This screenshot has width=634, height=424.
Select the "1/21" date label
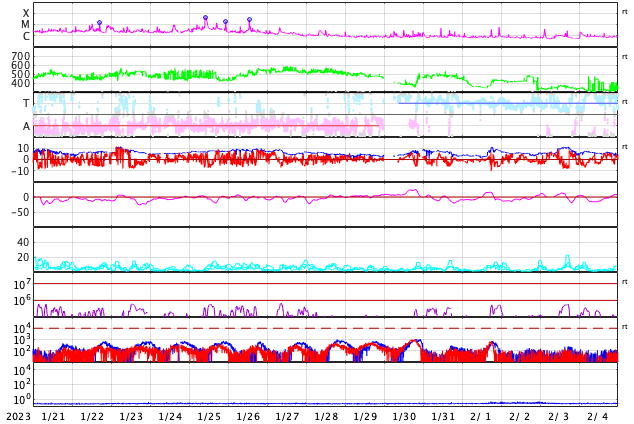53,417
